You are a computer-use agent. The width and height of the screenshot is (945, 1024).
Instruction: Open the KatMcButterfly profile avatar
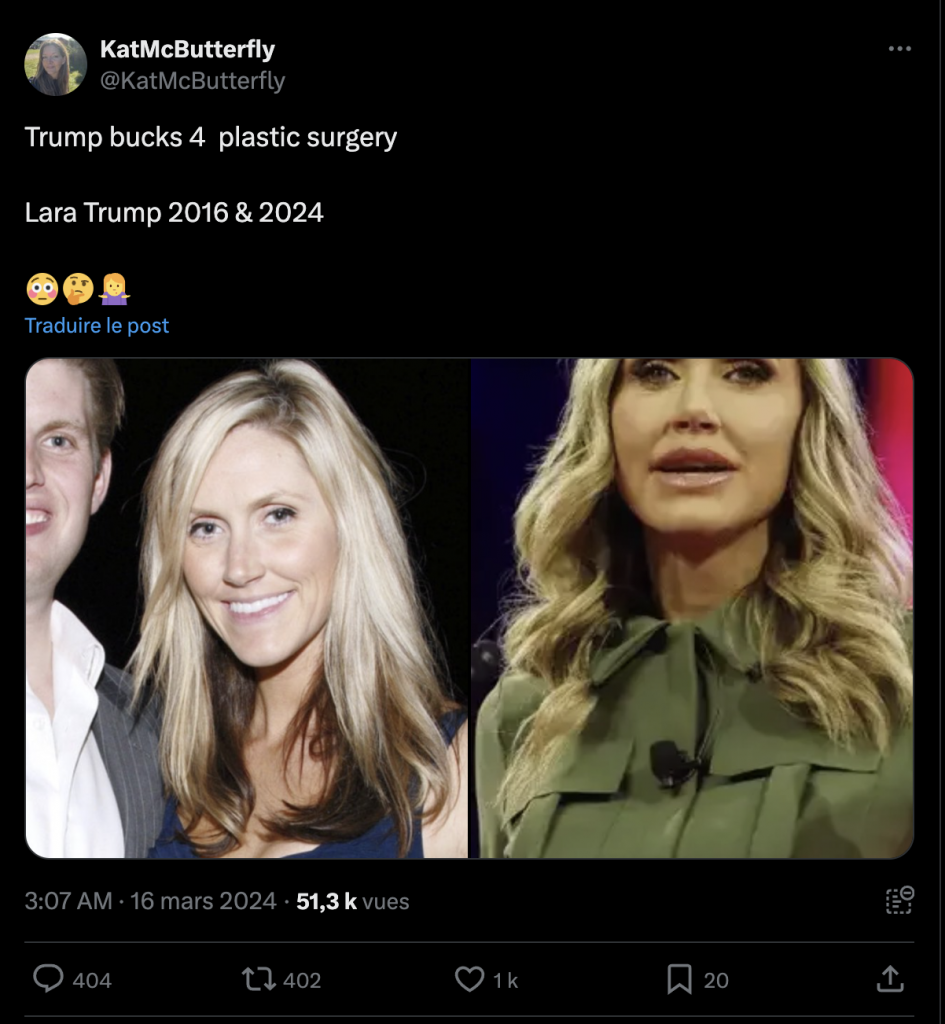[56, 64]
